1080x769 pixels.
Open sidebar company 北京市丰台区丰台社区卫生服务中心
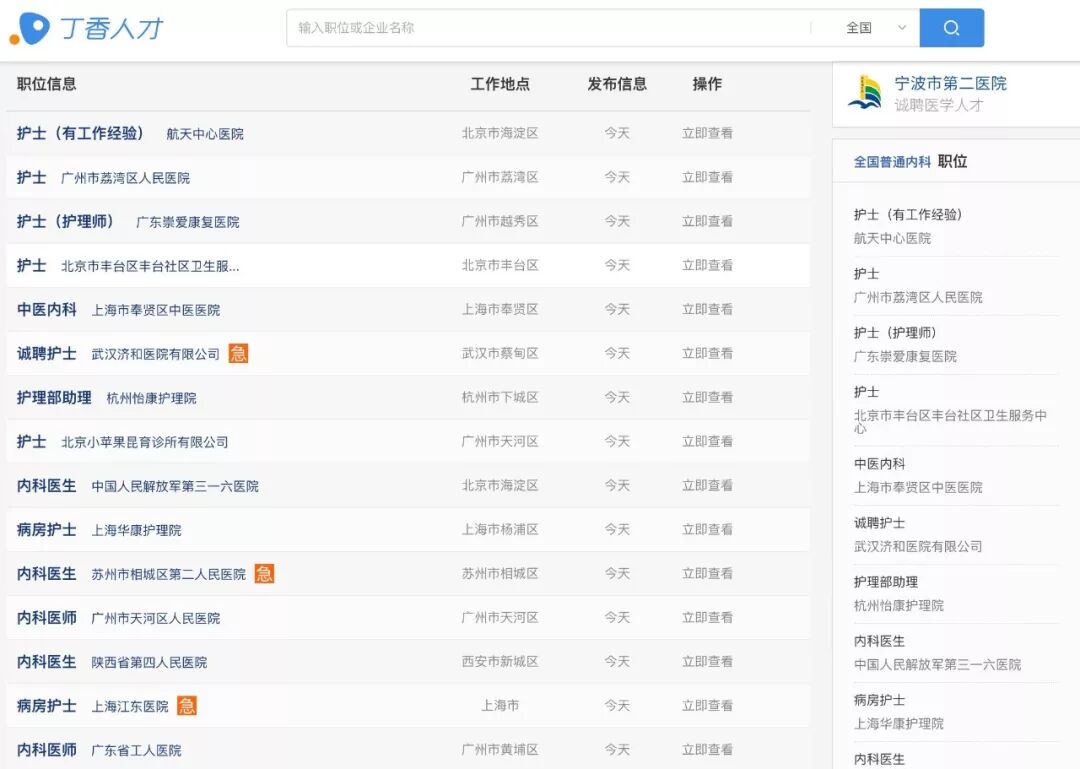pos(951,421)
